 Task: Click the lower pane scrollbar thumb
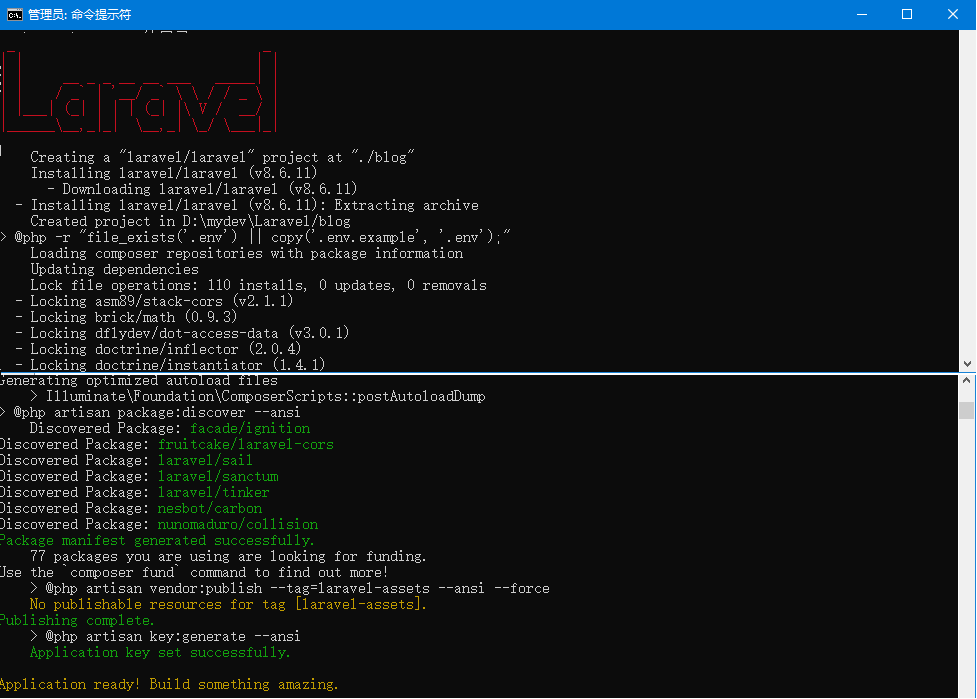[966, 410]
